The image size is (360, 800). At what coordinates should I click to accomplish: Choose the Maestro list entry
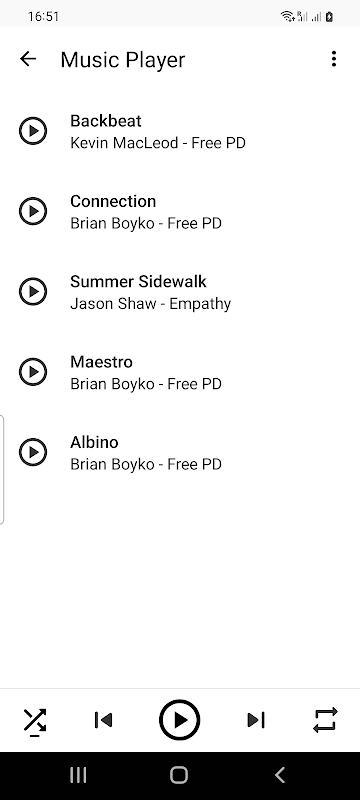pyautogui.click(x=180, y=371)
